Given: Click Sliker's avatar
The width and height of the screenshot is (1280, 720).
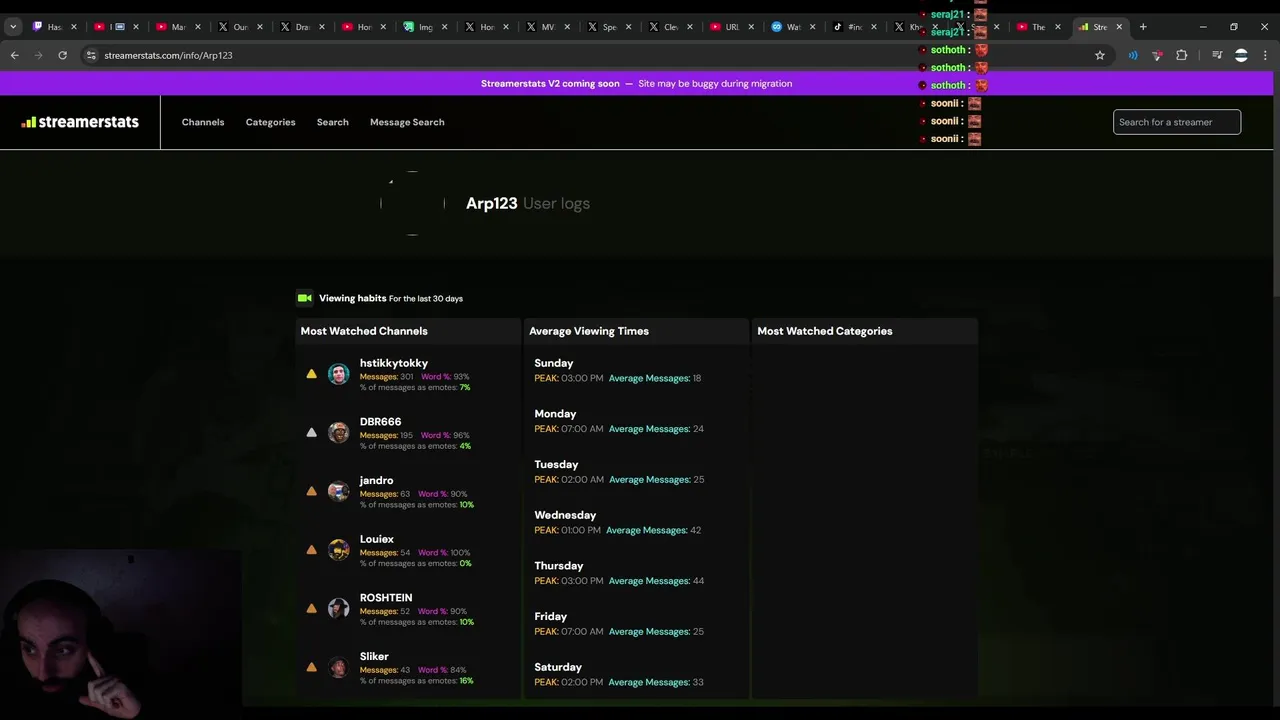Looking at the screenshot, I should pos(339,667).
